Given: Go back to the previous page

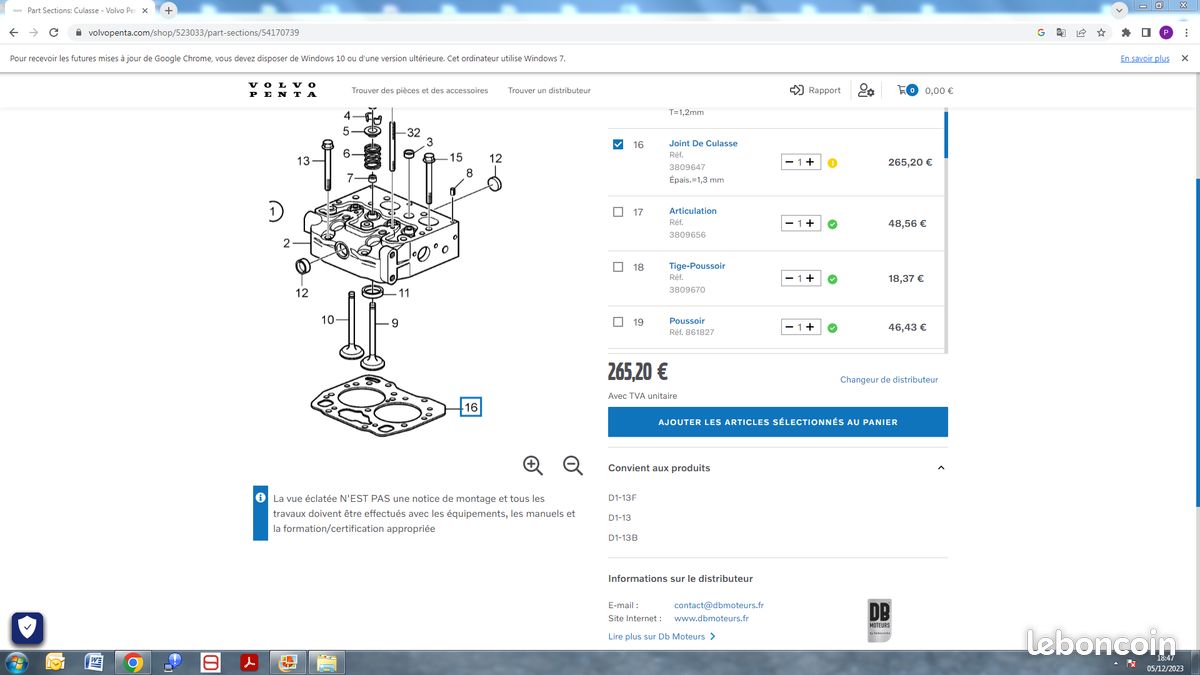Looking at the screenshot, I should pyautogui.click(x=13, y=32).
